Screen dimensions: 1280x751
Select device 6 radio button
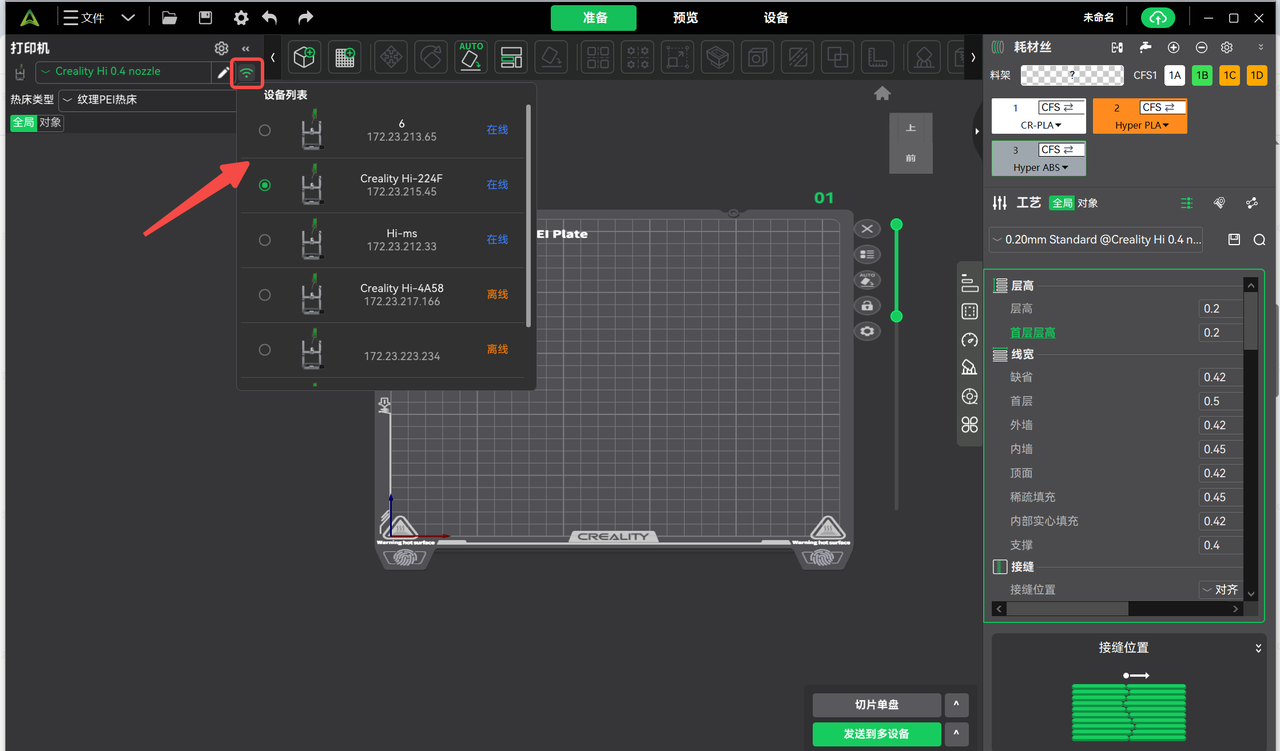click(265, 130)
